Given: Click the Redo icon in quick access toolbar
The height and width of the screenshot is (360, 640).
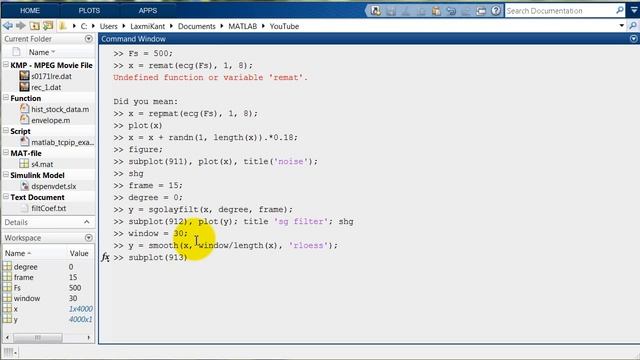Looking at the screenshot, I should pos(466,11).
